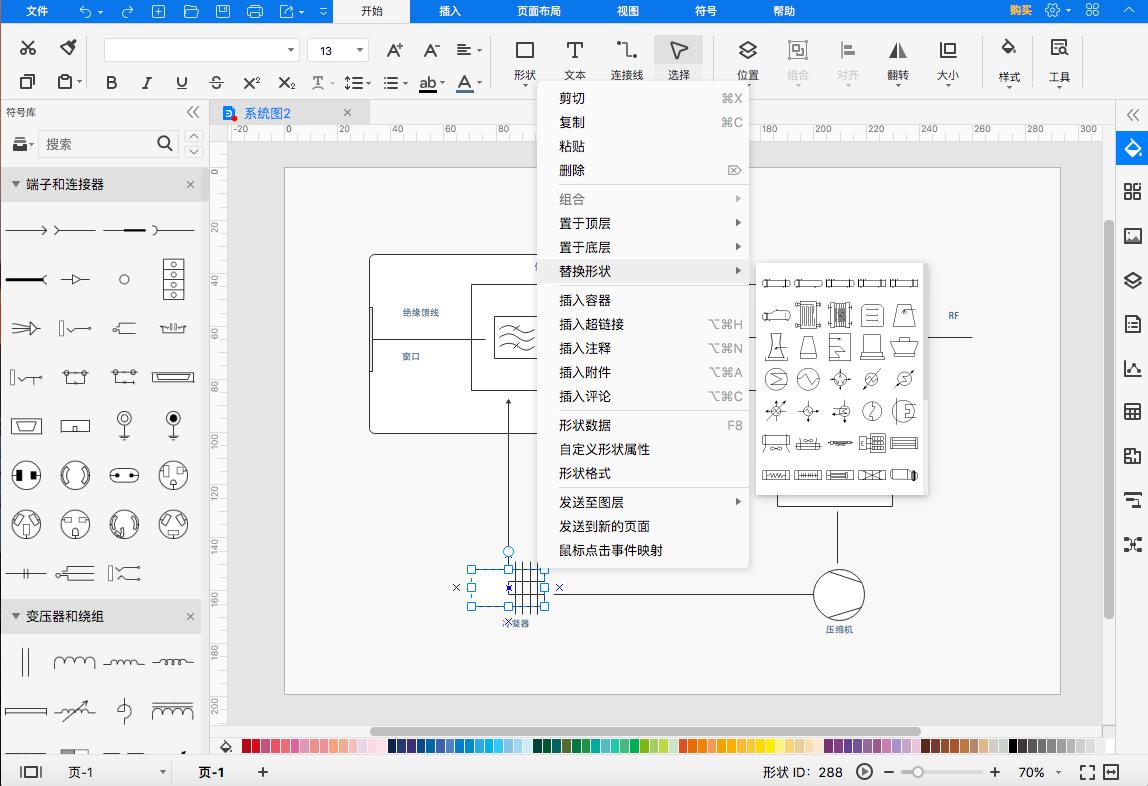The height and width of the screenshot is (786, 1148).
Task: Open the 组合 submenu arrow
Action: point(737,199)
